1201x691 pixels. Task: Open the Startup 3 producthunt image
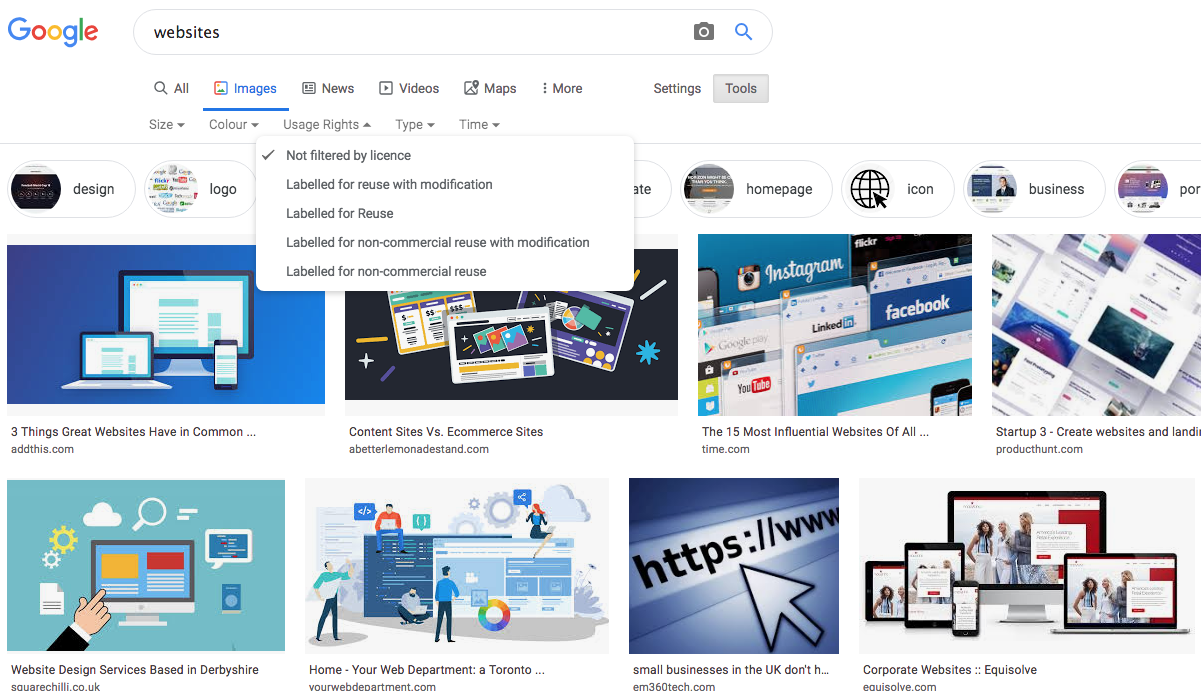click(x=1096, y=324)
